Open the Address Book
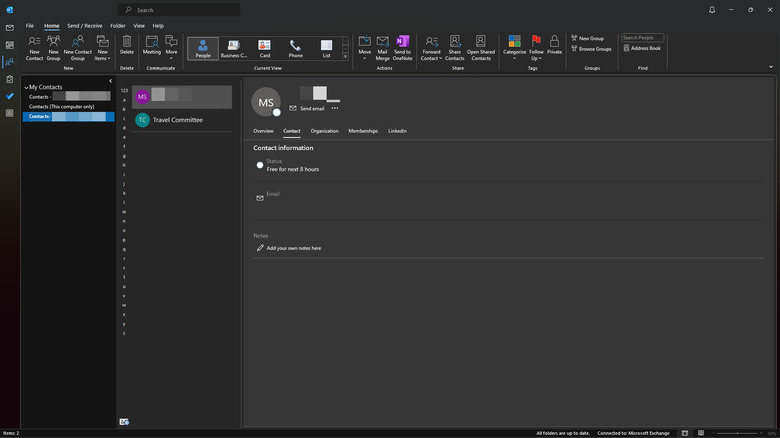Viewport: 780px width, 438px height. [x=642, y=48]
